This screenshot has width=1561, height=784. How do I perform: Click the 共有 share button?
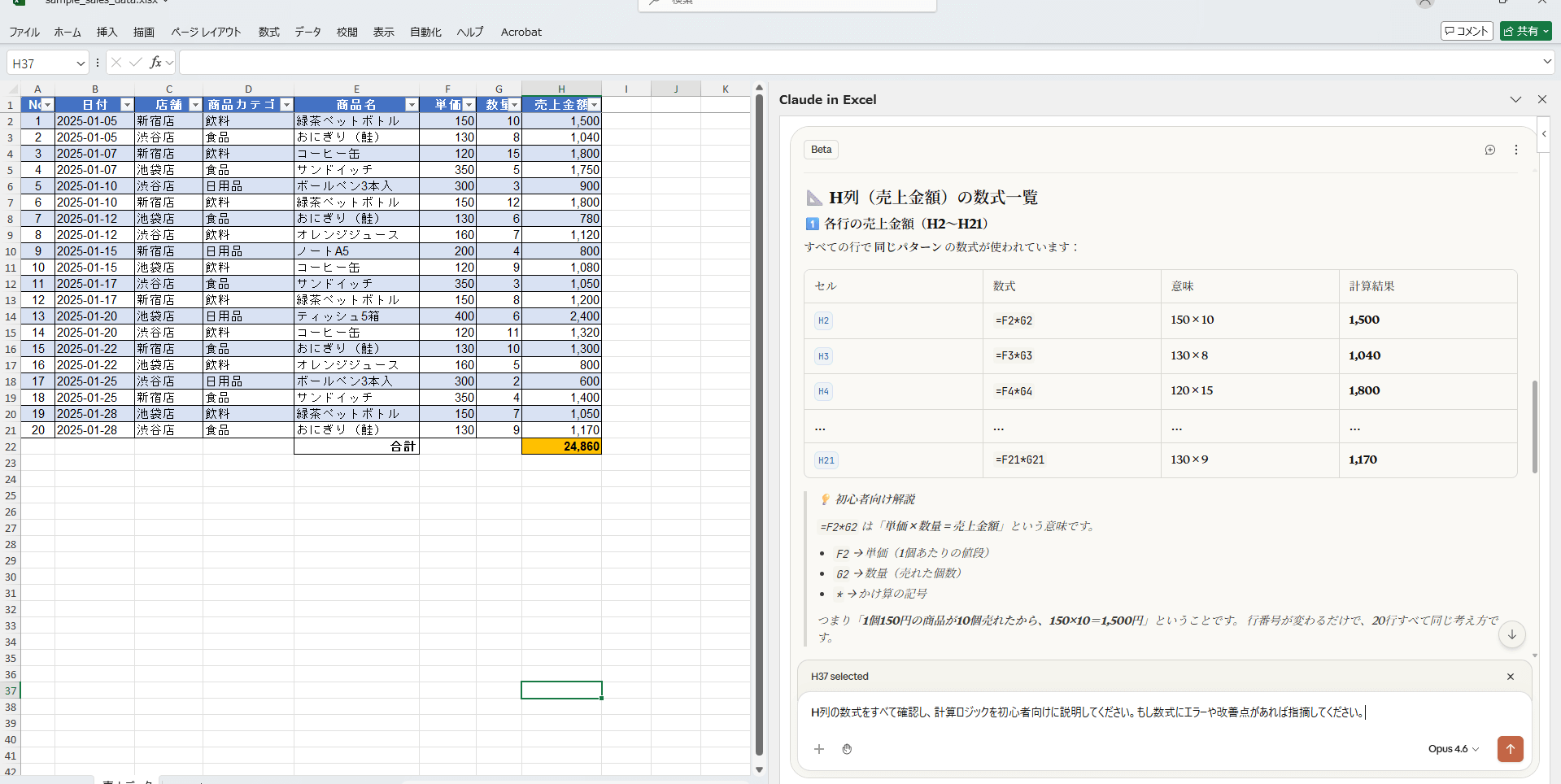tap(1525, 31)
